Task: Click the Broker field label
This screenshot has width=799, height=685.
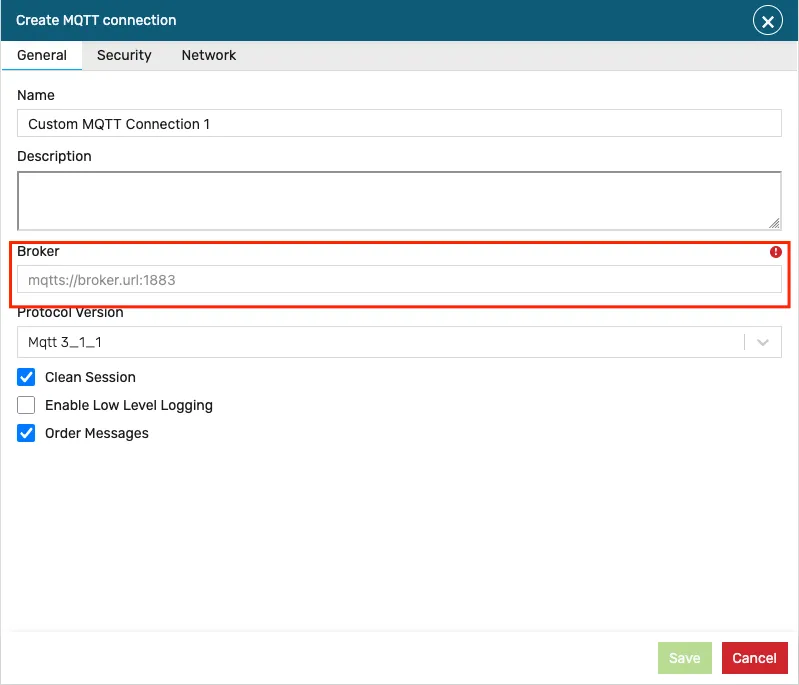Action: click(38, 251)
